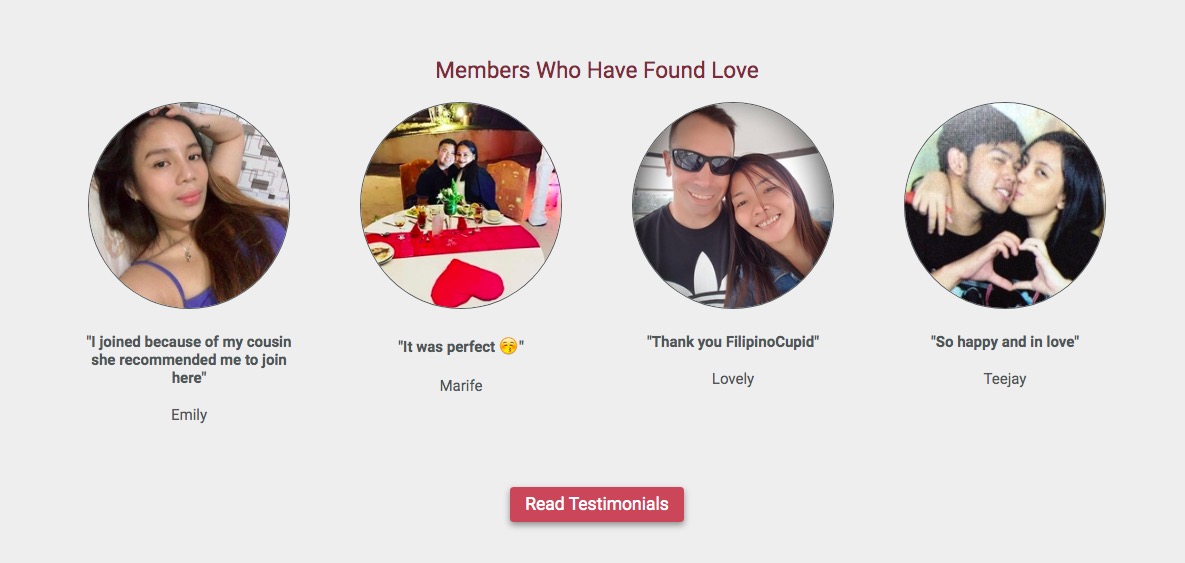Open Marife's dinner table couple photo
Viewport: 1185px width, 563px height.
(x=461, y=205)
